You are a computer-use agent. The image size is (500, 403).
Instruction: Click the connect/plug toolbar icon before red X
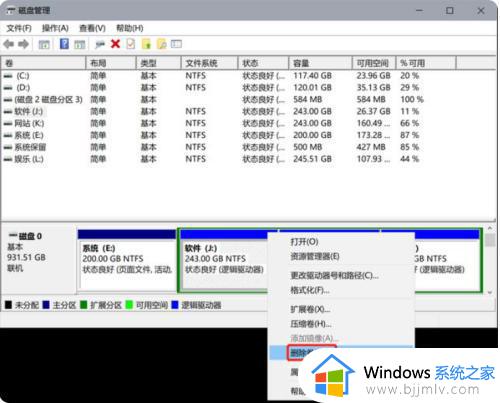[x=100, y=44]
